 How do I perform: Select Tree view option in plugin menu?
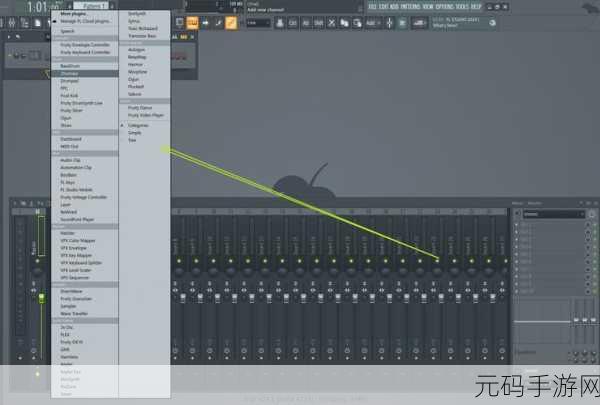tap(132, 140)
